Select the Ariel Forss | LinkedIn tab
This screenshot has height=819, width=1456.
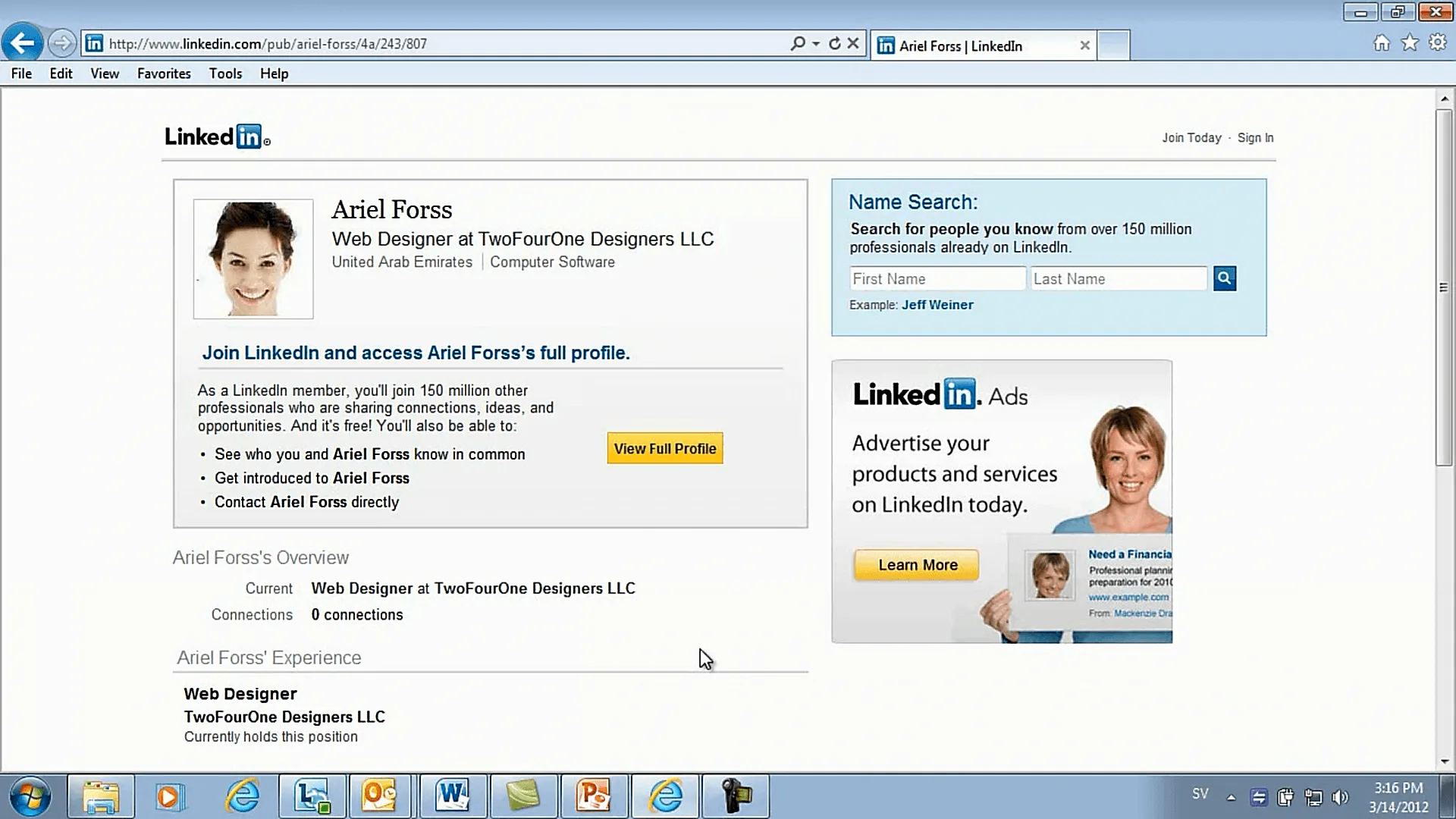pos(983,45)
